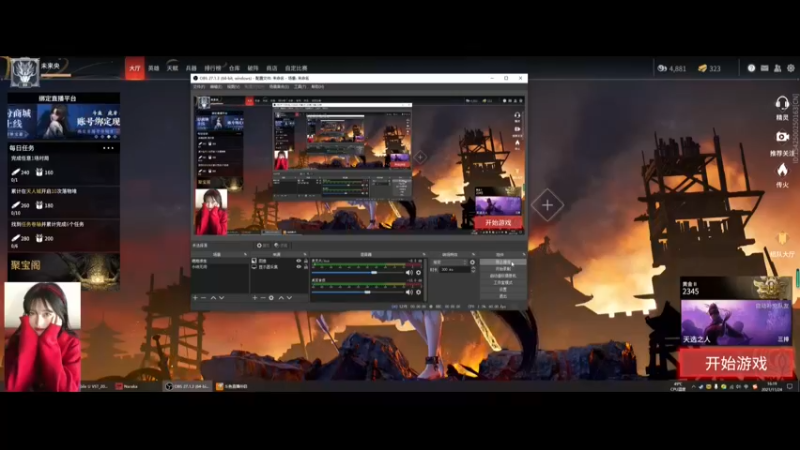Viewport: 800px width, 450px height.
Task: Switch to the 英雄 game tab
Action: 154,68
